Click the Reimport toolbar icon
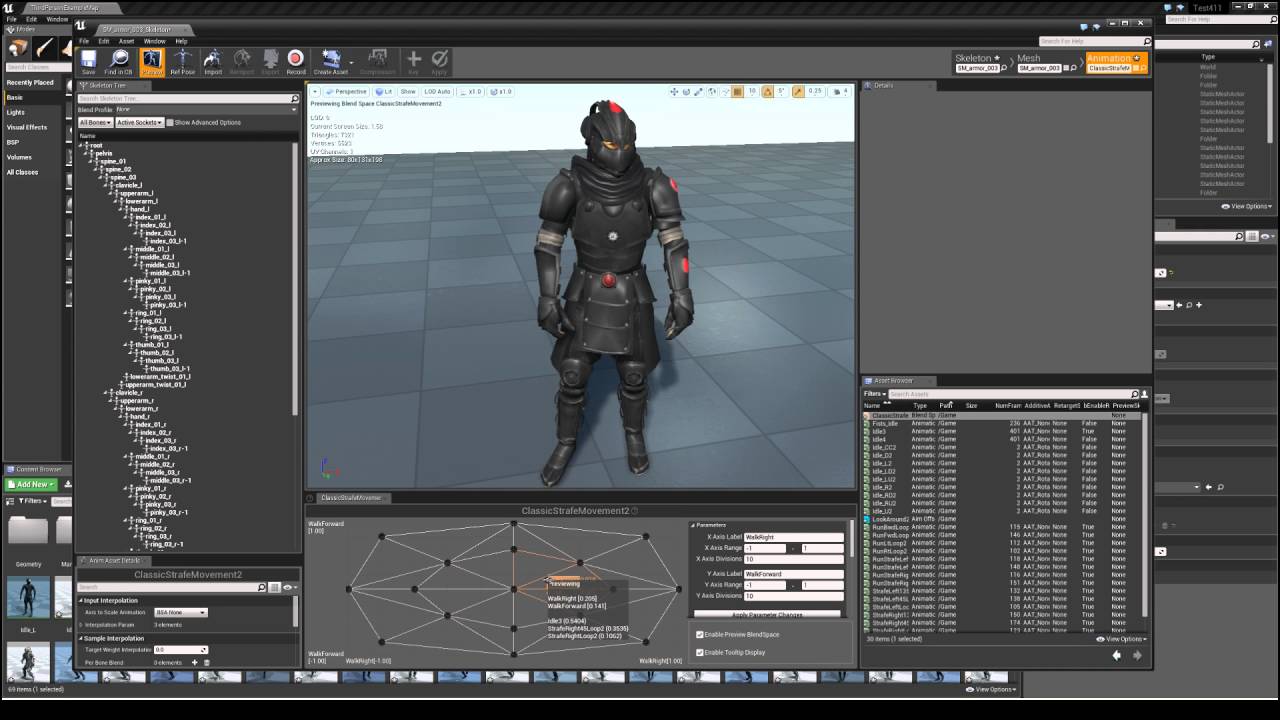This screenshot has height=720, width=1280. click(242, 62)
